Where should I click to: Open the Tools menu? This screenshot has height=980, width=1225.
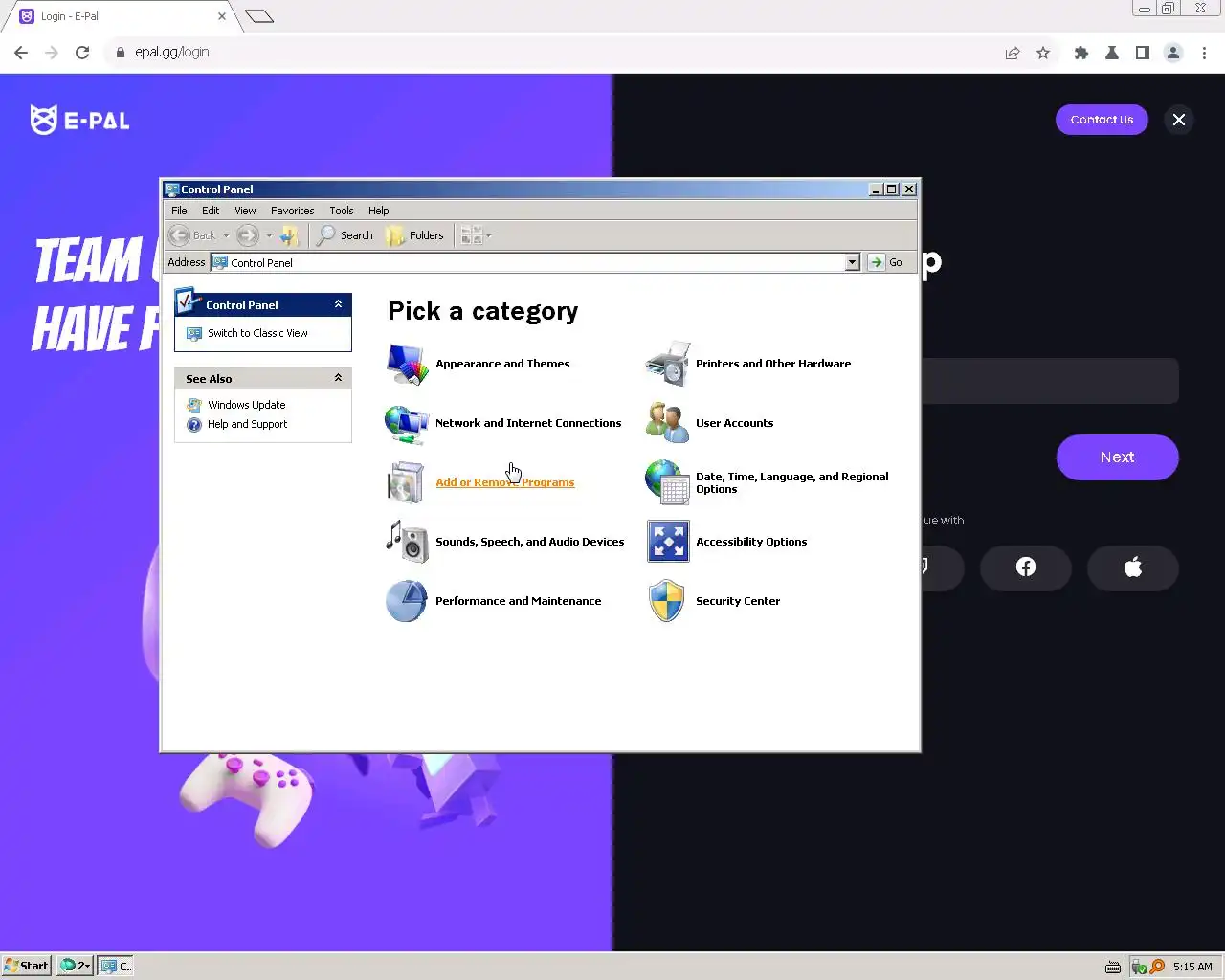coord(341,211)
